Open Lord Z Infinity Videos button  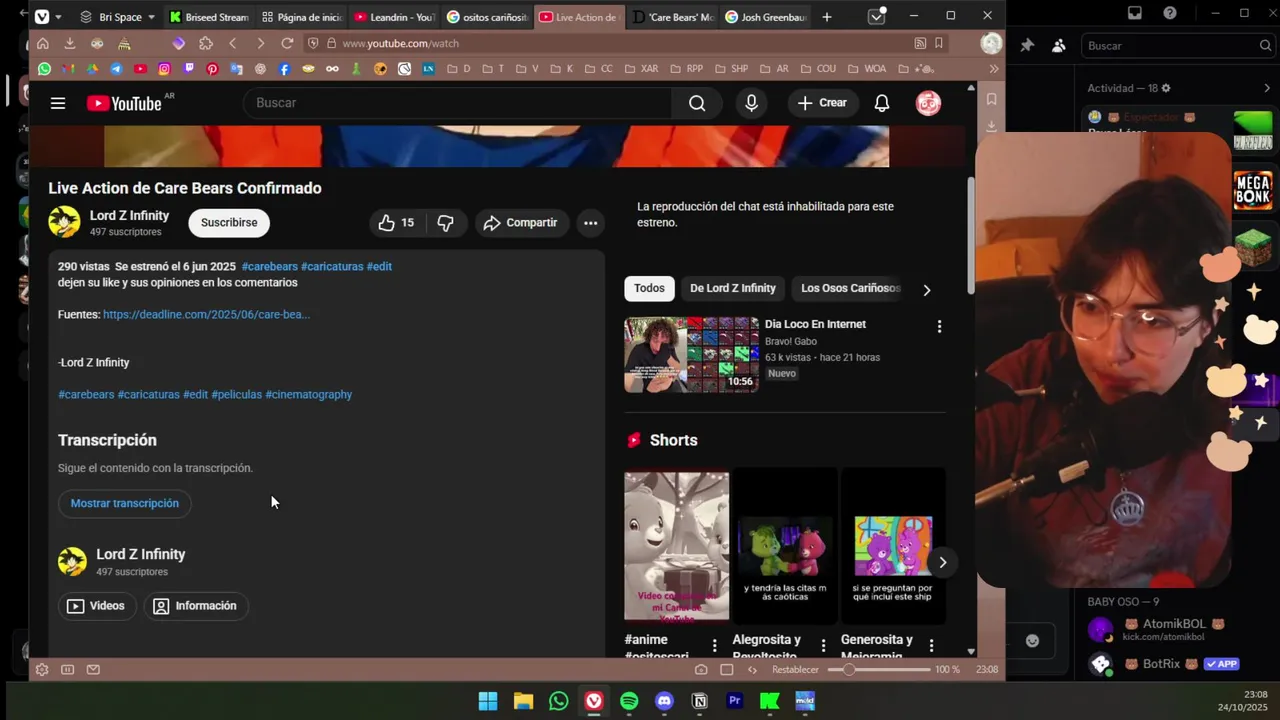(96, 606)
